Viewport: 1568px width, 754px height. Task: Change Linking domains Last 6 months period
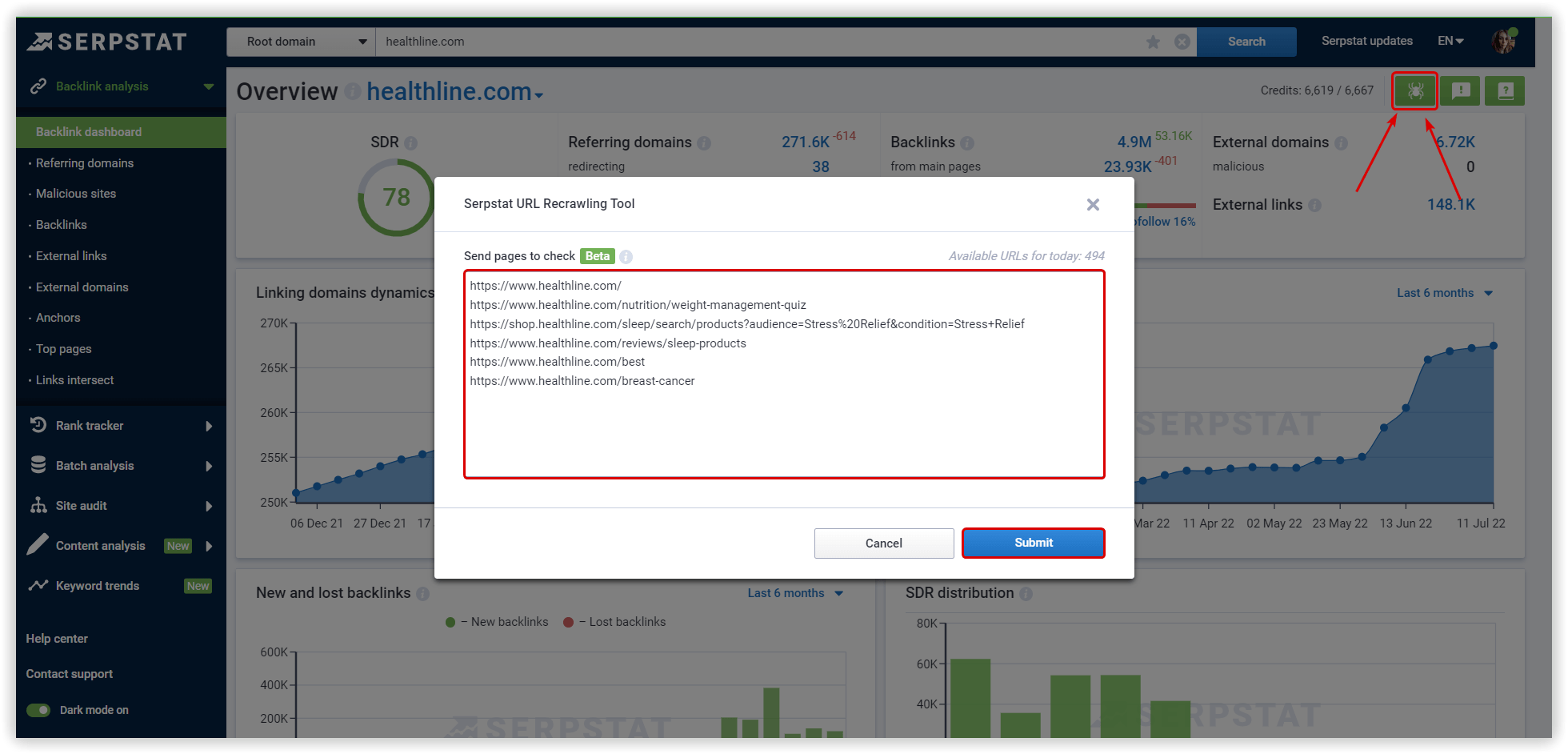point(1445,293)
